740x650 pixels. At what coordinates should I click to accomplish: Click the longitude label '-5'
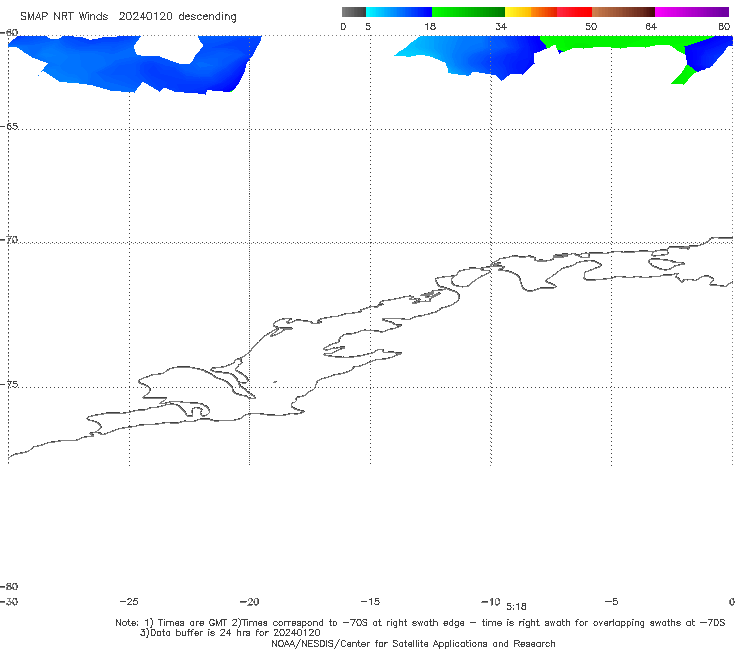(611, 601)
